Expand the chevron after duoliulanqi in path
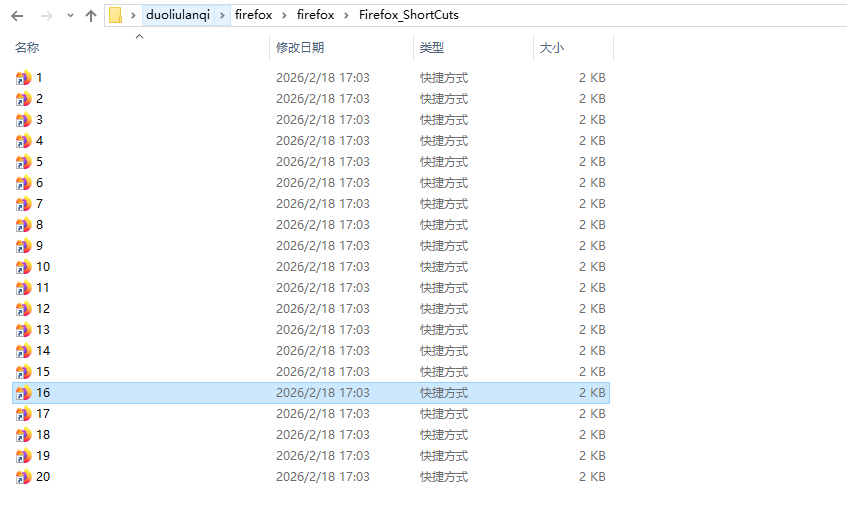This screenshot has width=847, height=508. click(222, 16)
